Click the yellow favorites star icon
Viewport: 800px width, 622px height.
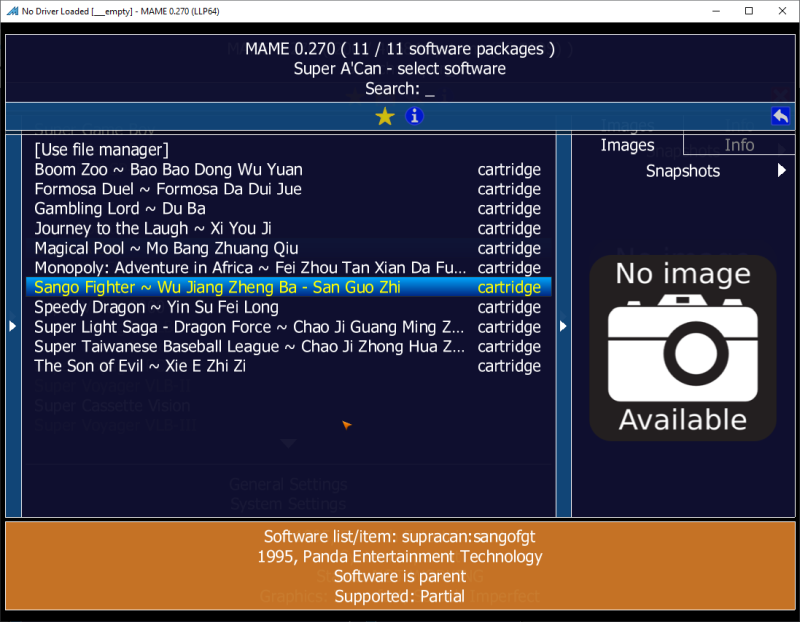pos(385,116)
